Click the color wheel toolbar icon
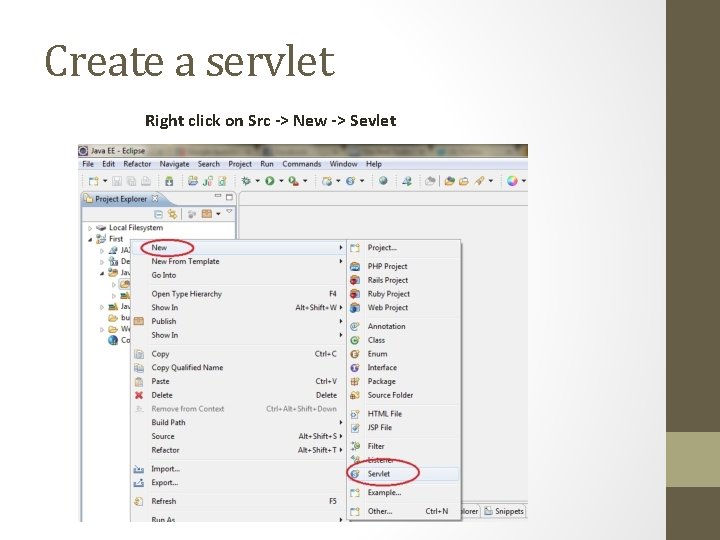The image size is (720, 540). point(512,181)
